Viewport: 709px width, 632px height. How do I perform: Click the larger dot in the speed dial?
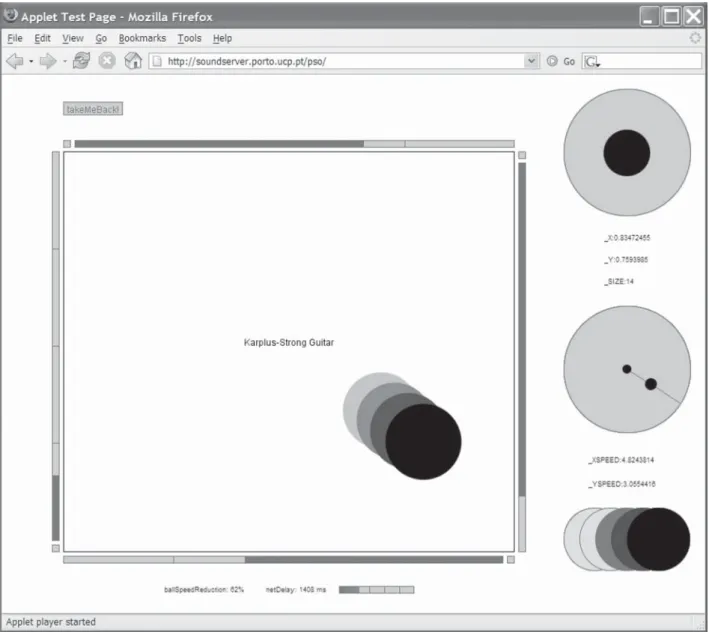[651, 384]
